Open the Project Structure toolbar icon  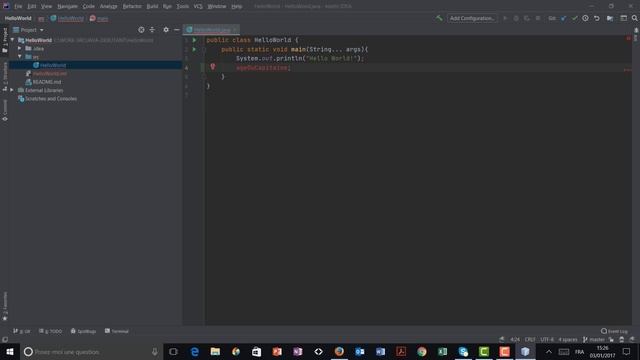coord(610,18)
